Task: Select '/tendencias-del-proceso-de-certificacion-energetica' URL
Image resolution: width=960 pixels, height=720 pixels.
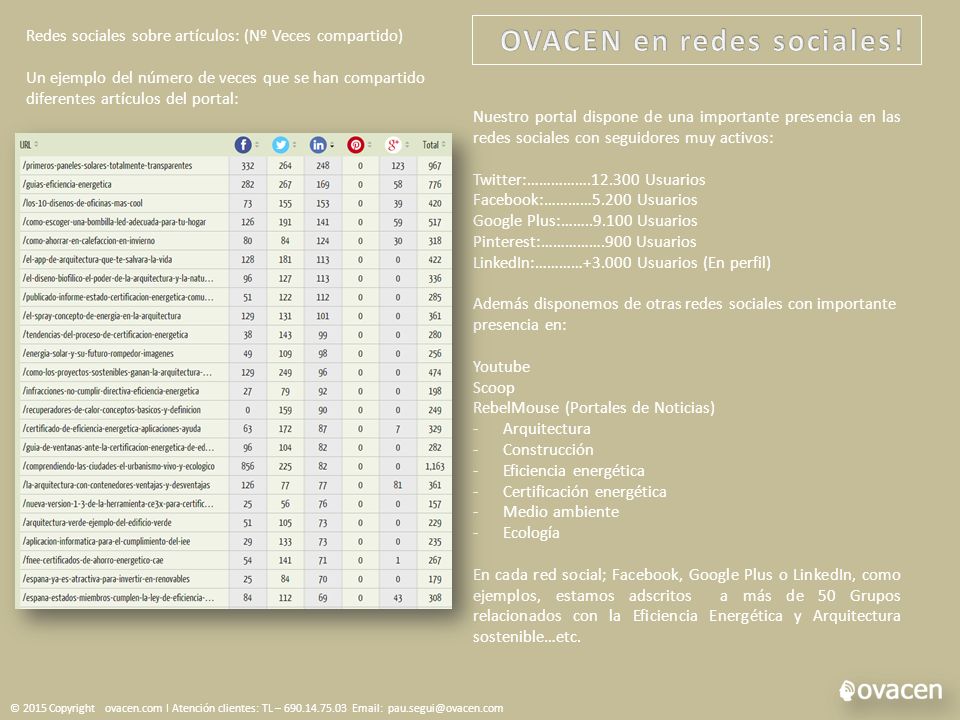Action: pyautogui.click(x=105, y=335)
